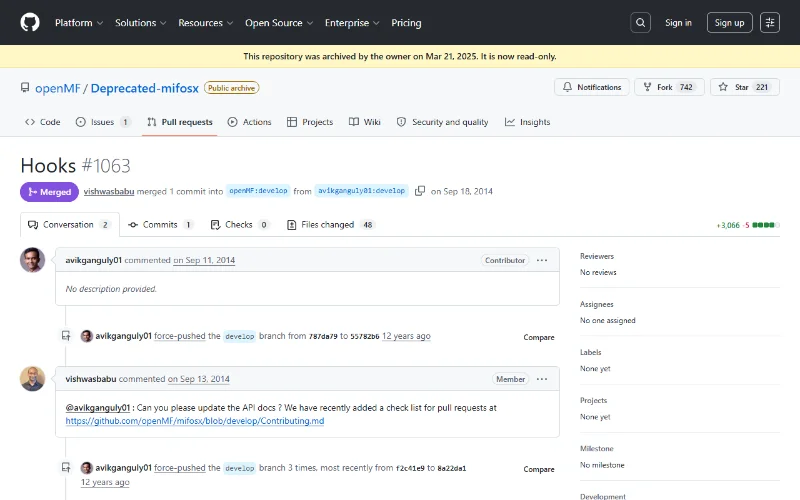The image size is (800, 500).
Task: Expand the Solutions menu
Action: (x=141, y=23)
